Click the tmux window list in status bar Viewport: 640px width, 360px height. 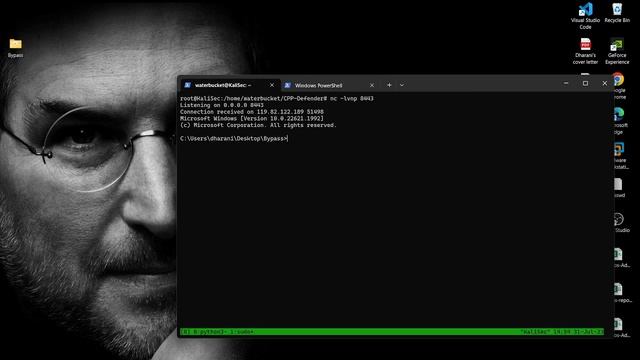tap(218, 332)
